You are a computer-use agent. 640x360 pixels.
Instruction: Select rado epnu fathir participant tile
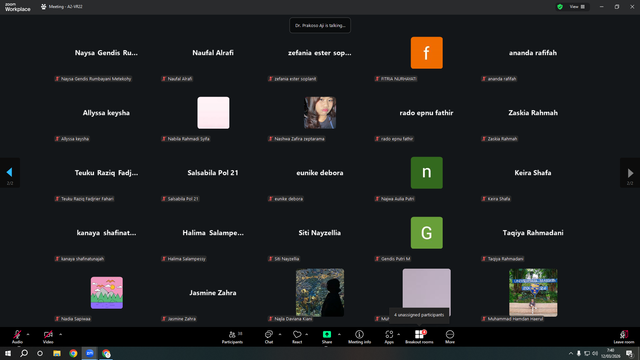click(426, 113)
